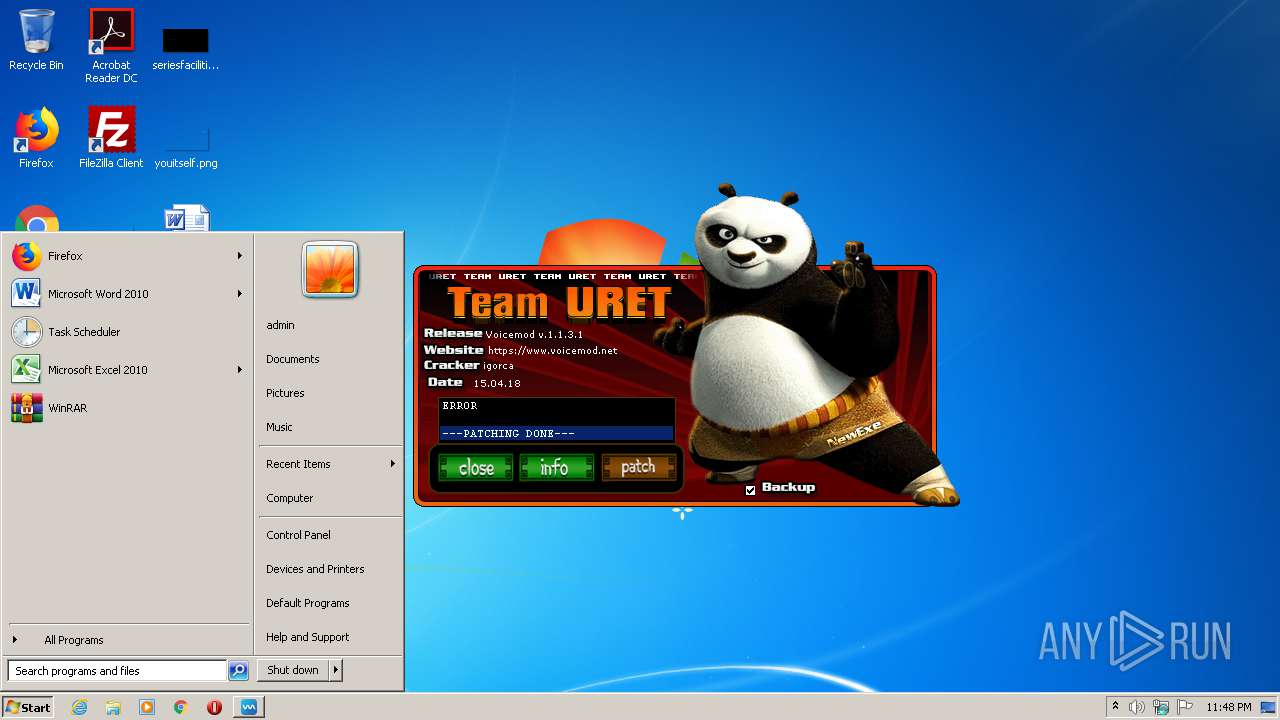This screenshot has height=720, width=1280.
Task: Expand the Microsoft Excel 2010 jump list arrow
Action: coord(240,370)
